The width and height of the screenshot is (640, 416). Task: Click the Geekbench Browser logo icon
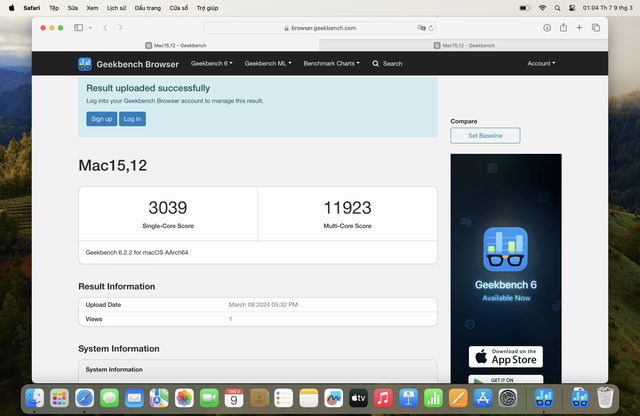(x=85, y=64)
